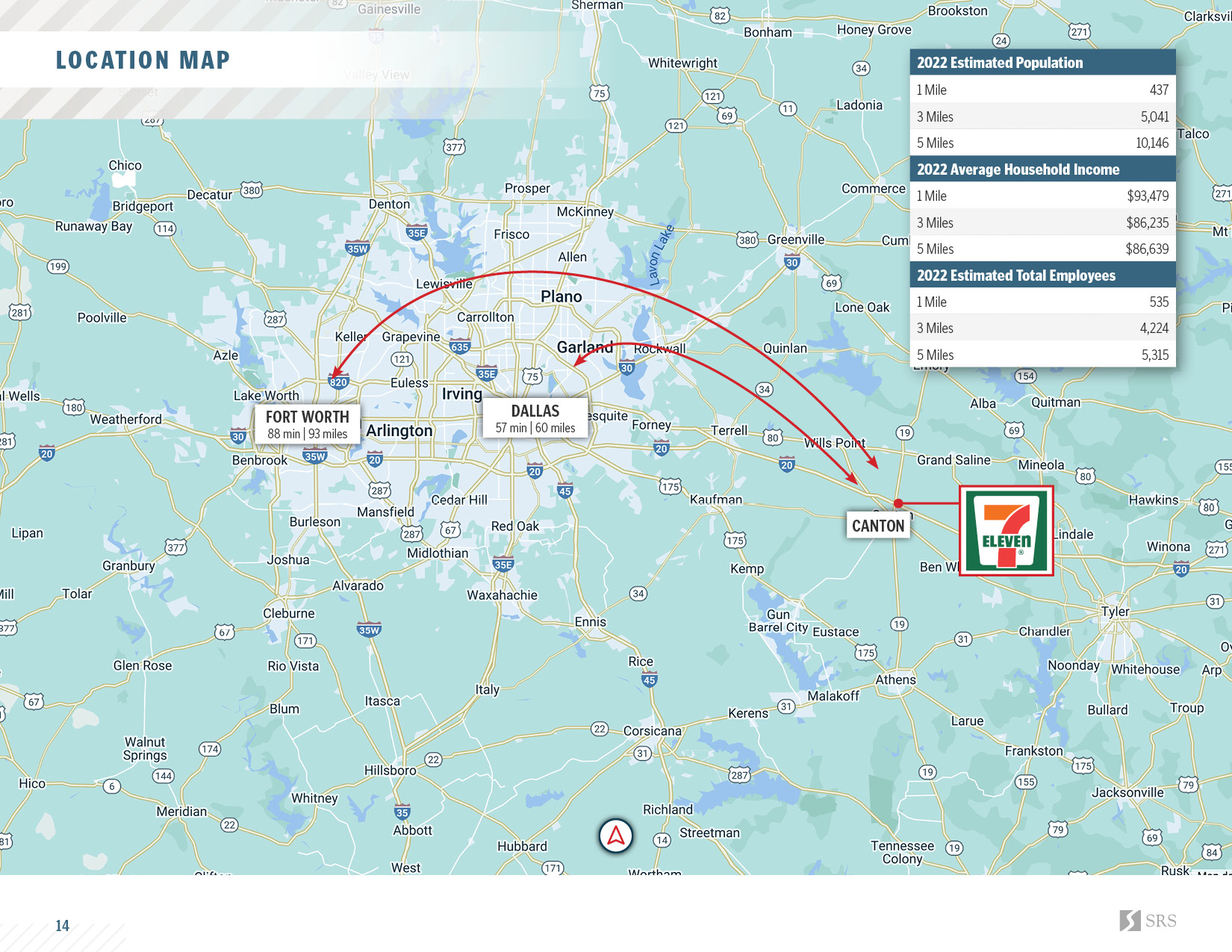The image size is (1232, 952).
Task: Click the CANTON label box
Action: tap(878, 526)
